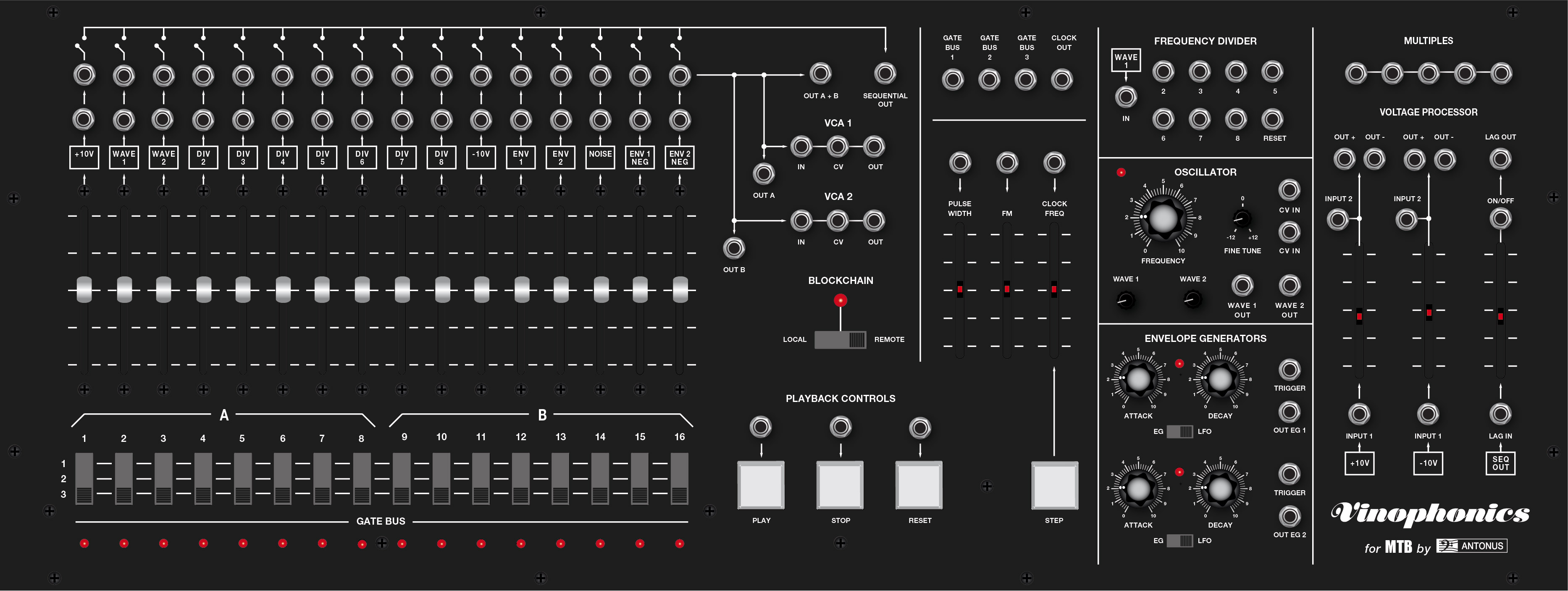
Task: Click the LAG slider handle
Action: point(1500,316)
